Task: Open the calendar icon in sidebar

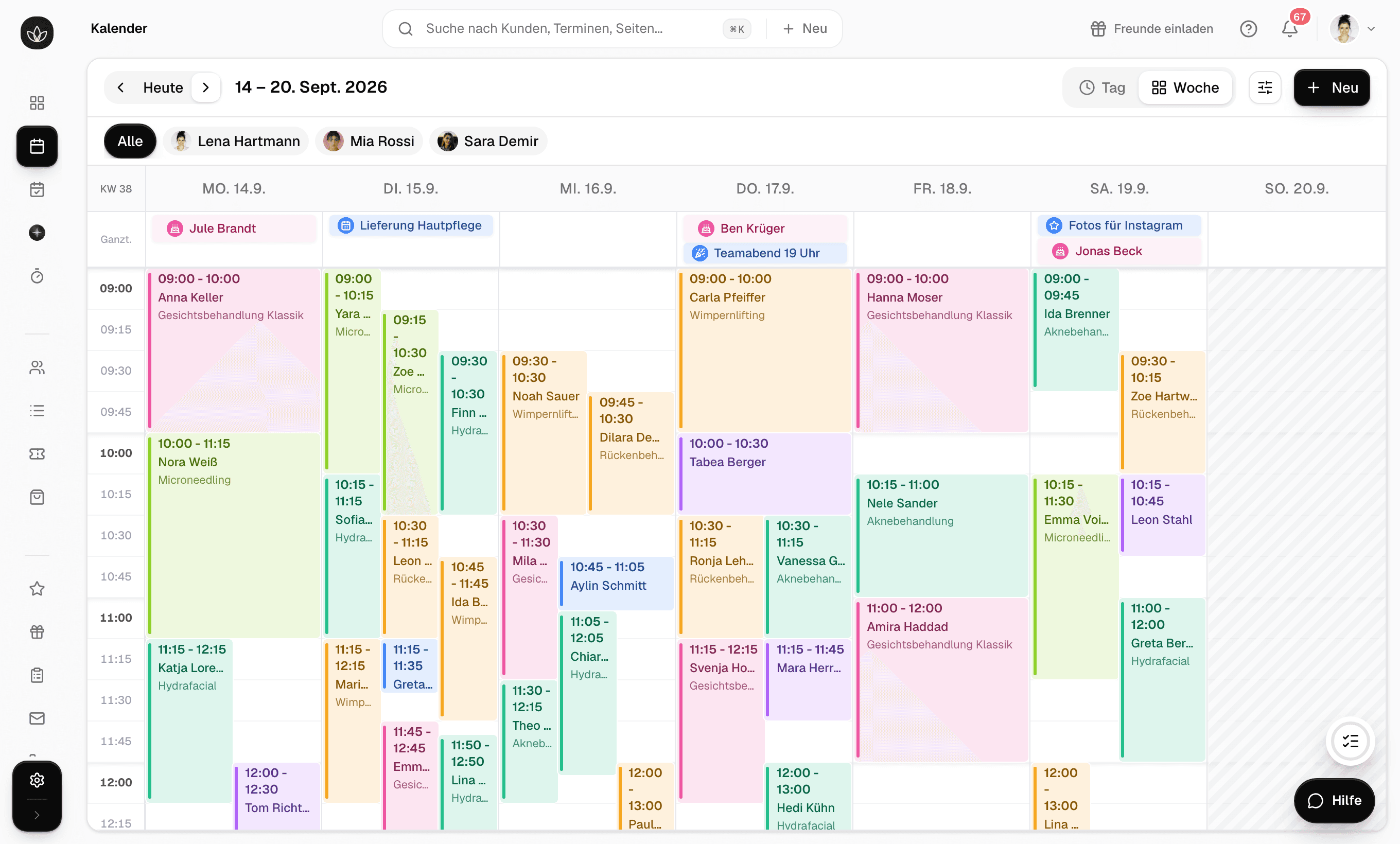Action: point(37,146)
